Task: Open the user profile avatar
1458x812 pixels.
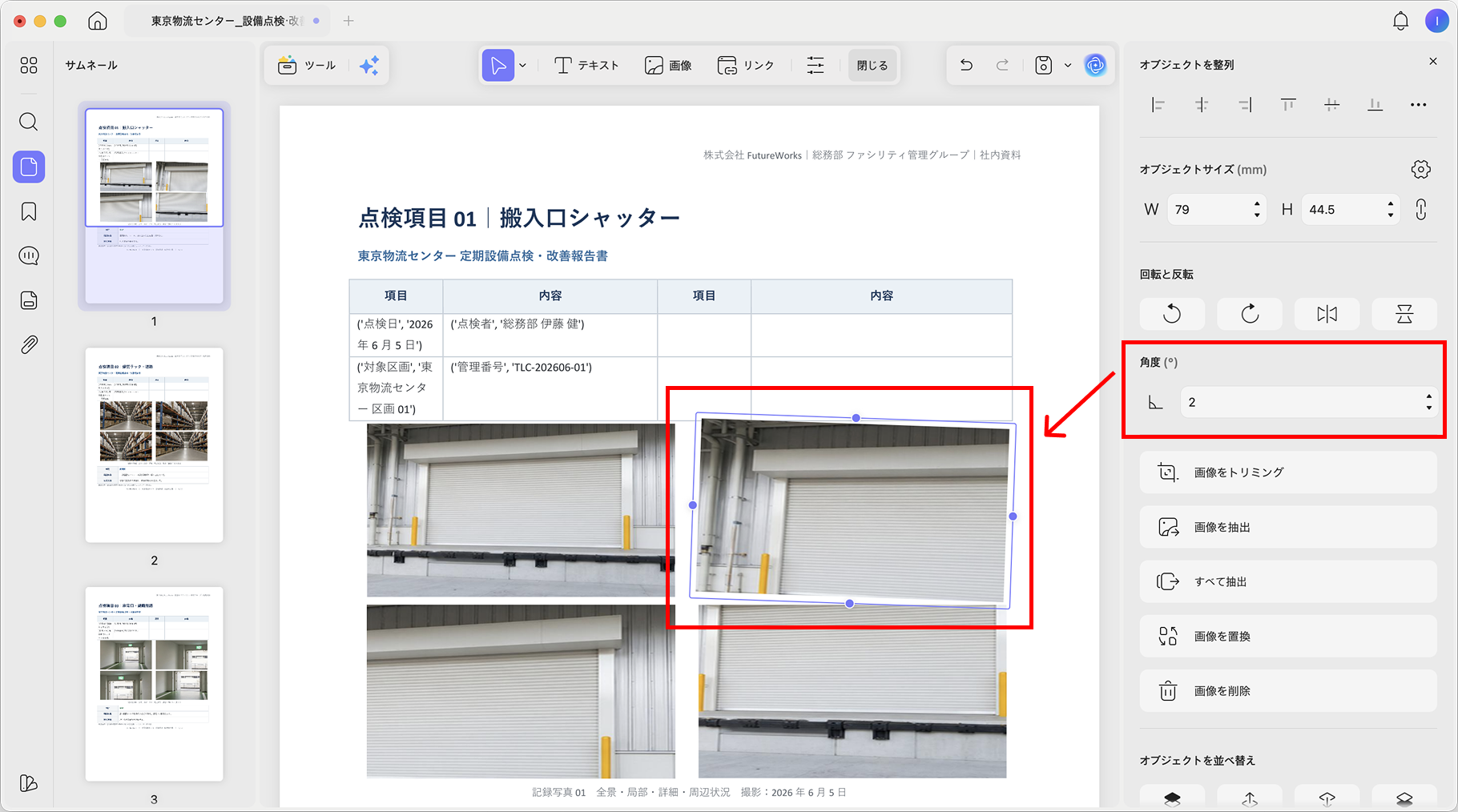Action: (x=1436, y=21)
